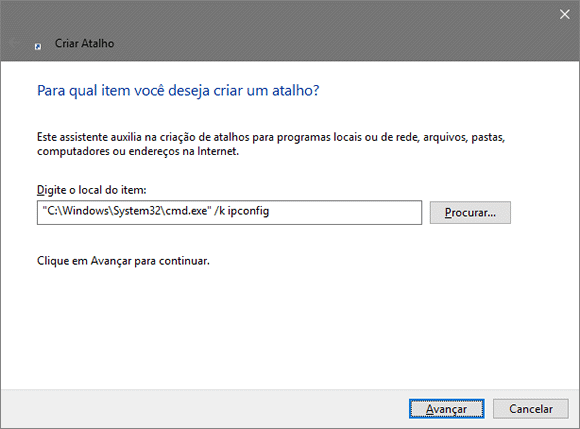This screenshot has height=429, width=580.
Task: Click the blue heading about creating a shortcut
Action: 178,91
